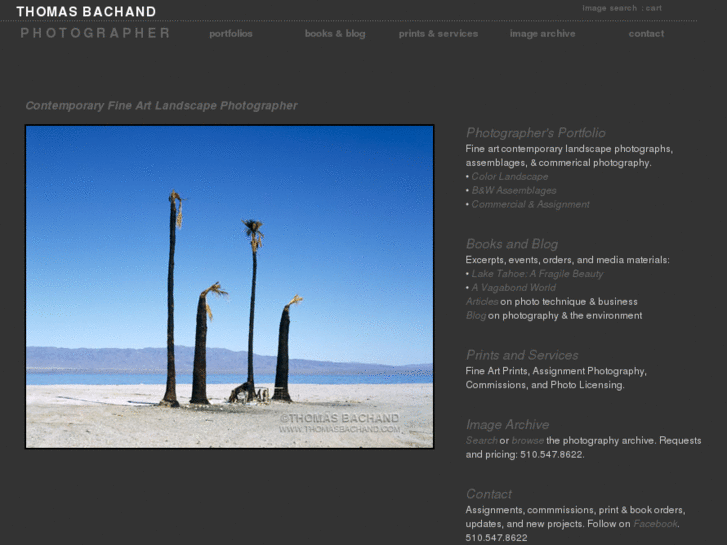
Task: Open Commercial & Assignment portfolio
Action: pos(530,205)
